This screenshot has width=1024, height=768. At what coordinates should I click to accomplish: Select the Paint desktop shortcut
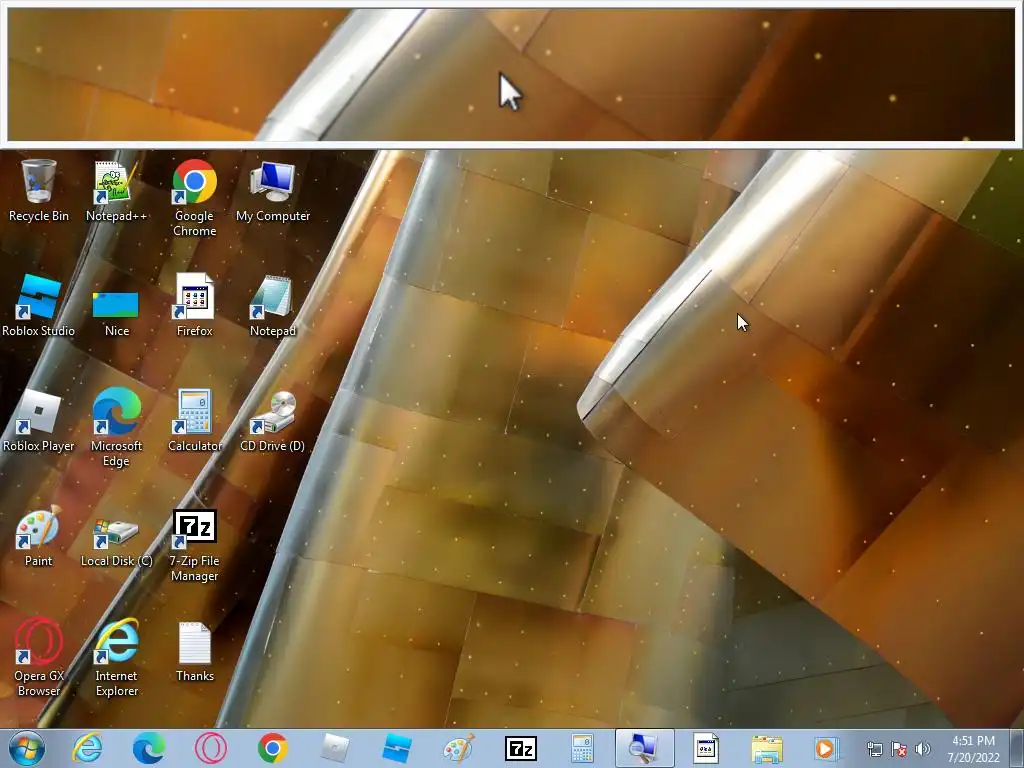pos(39,536)
